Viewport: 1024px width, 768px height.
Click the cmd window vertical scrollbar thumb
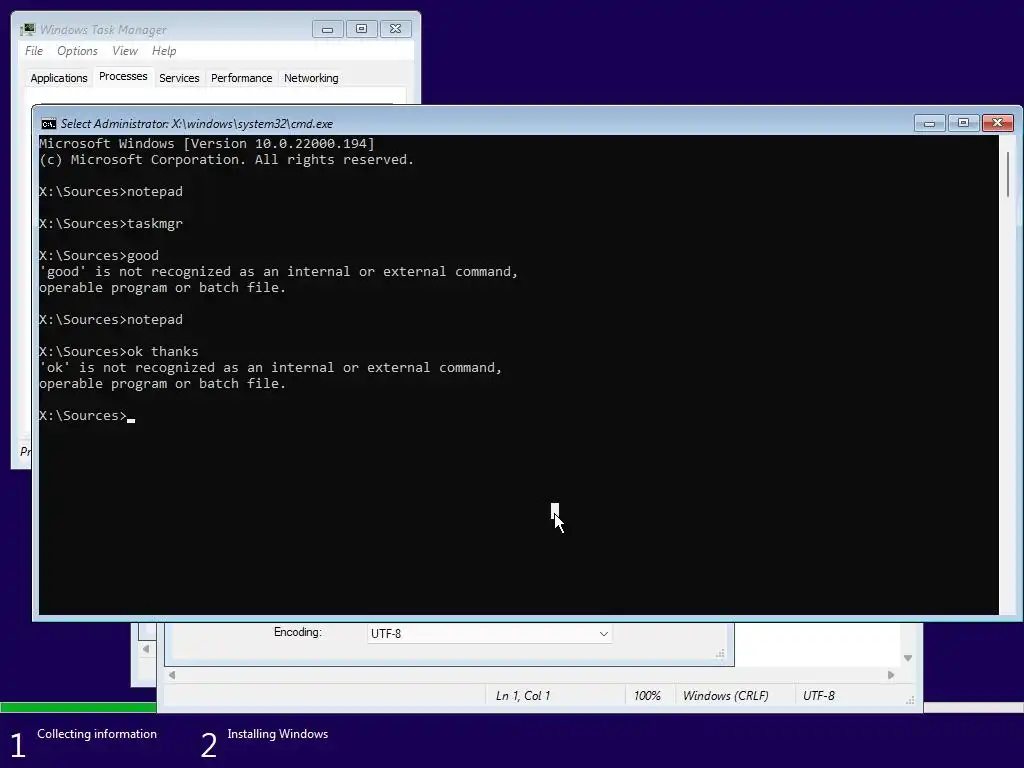click(x=1008, y=174)
